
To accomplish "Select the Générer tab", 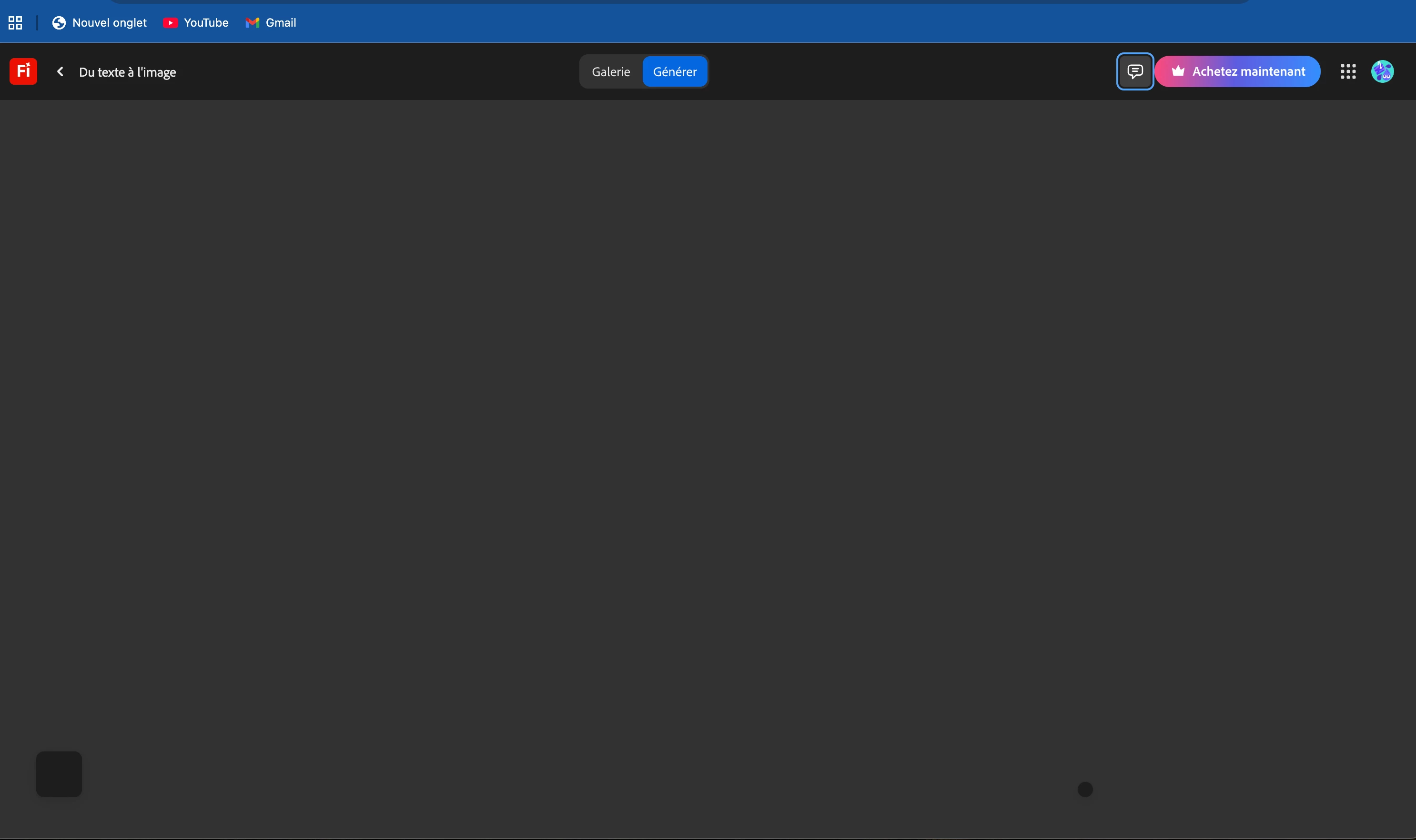I will coord(674,72).
